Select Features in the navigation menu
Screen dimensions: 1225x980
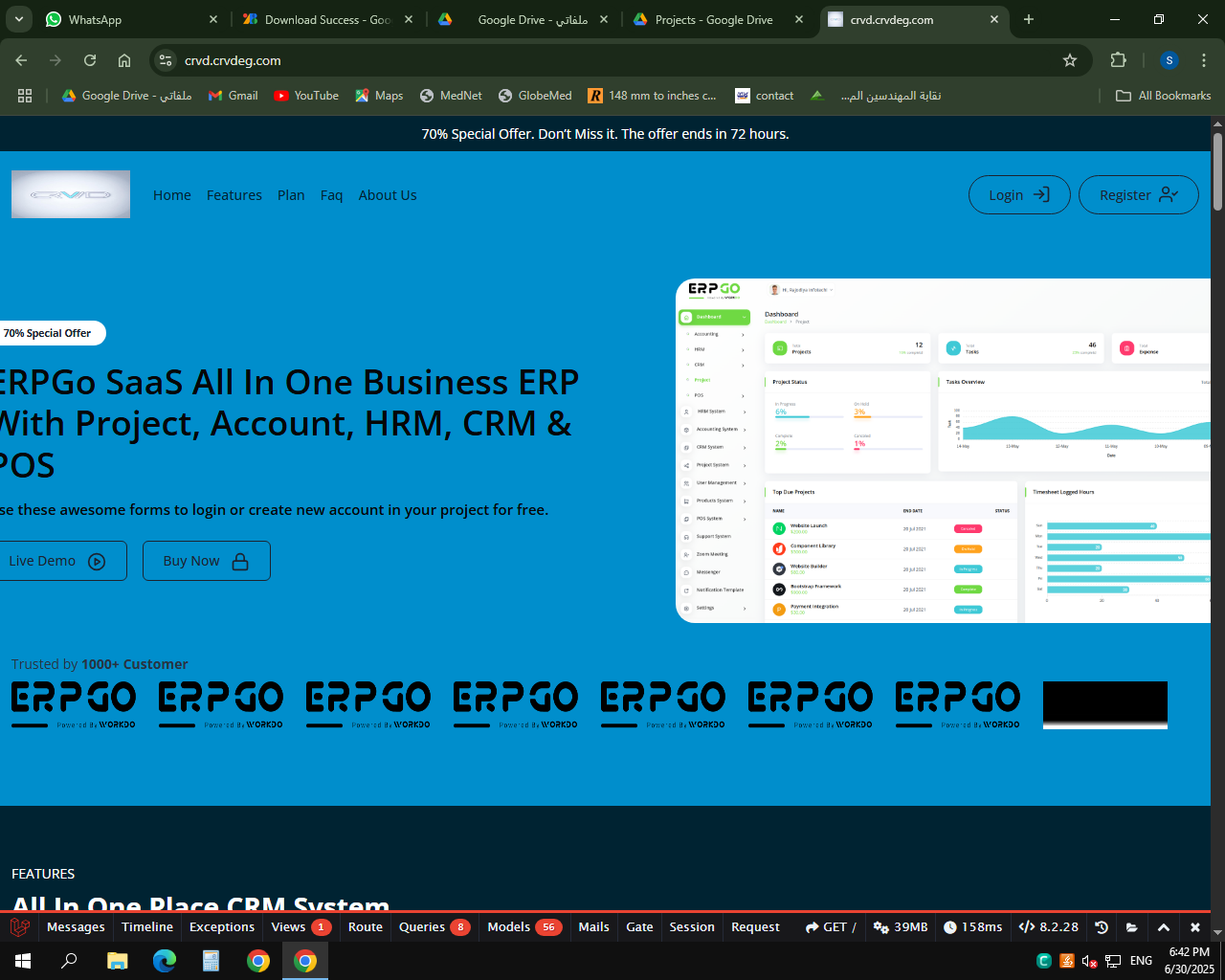pyautogui.click(x=234, y=195)
